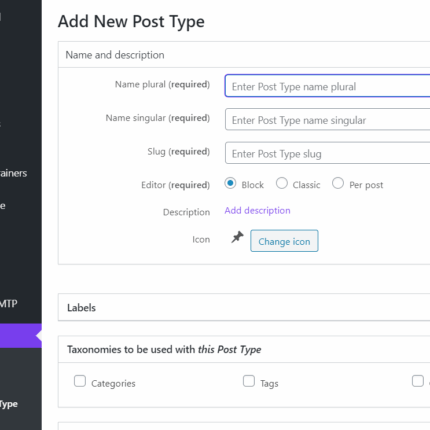This screenshot has width=430, height=430.
Task: Click the Post Type name singular field
Action: [x=327, y=119]
